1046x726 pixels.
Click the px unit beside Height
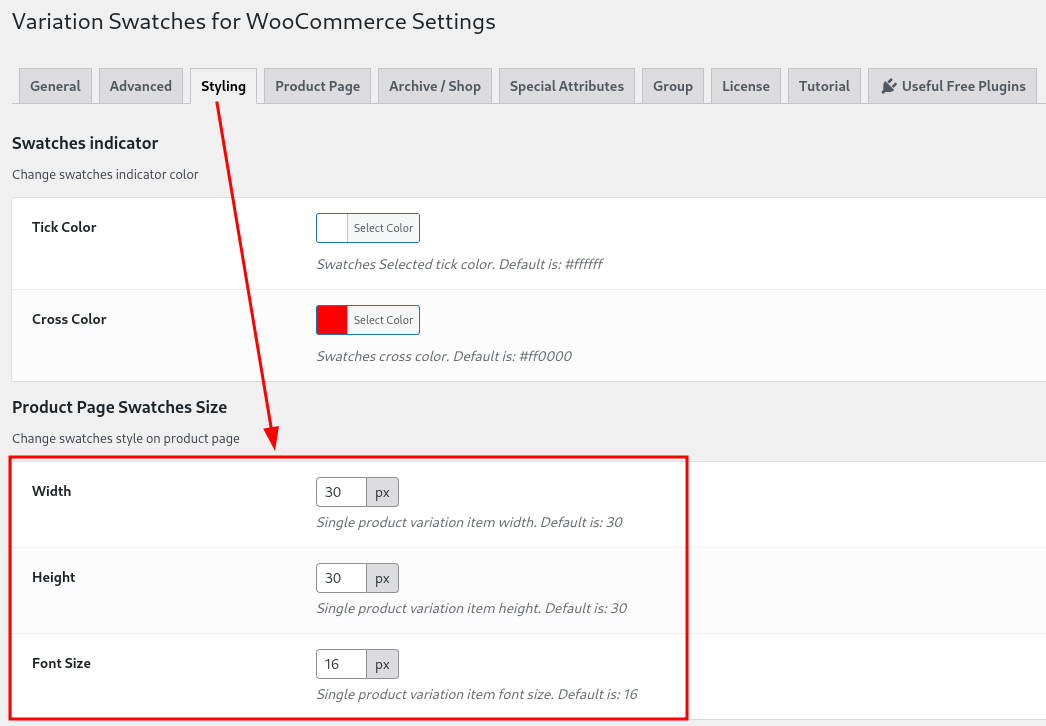[x=382, y=579]
